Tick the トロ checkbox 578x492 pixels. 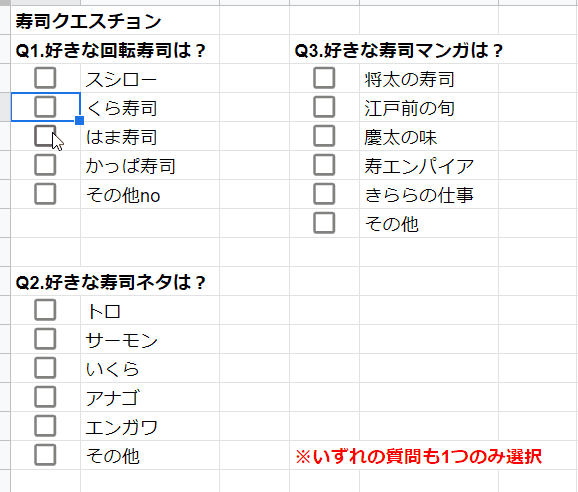[x=45, y=310]
